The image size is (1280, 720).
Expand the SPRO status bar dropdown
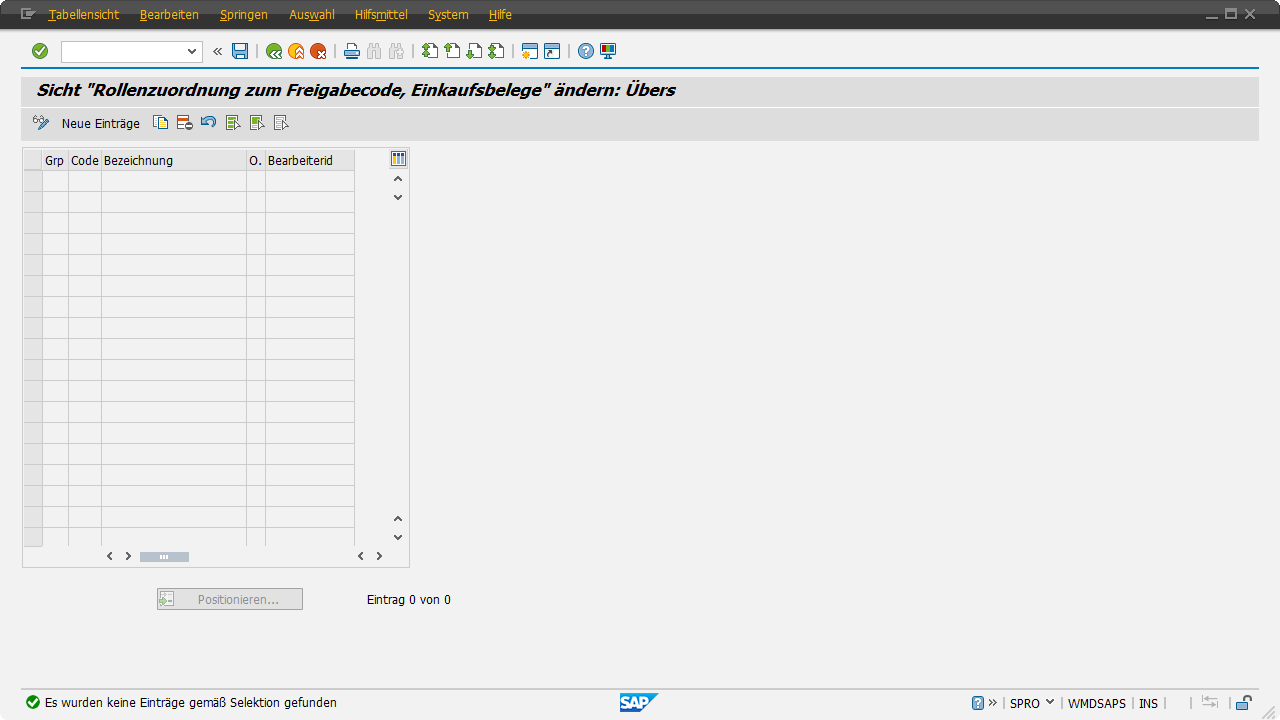click(1050, 703)
